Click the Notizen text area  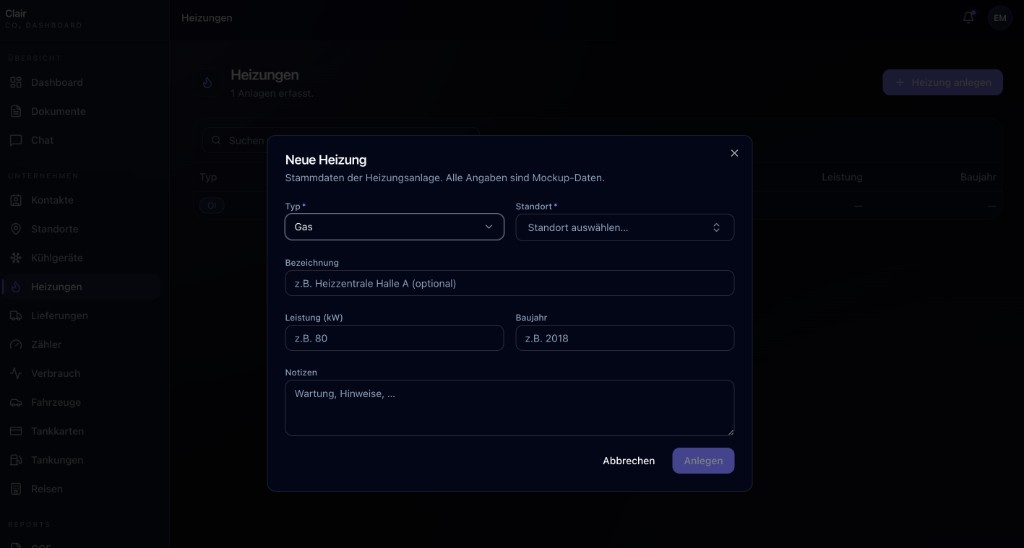(x=509, y=408)
